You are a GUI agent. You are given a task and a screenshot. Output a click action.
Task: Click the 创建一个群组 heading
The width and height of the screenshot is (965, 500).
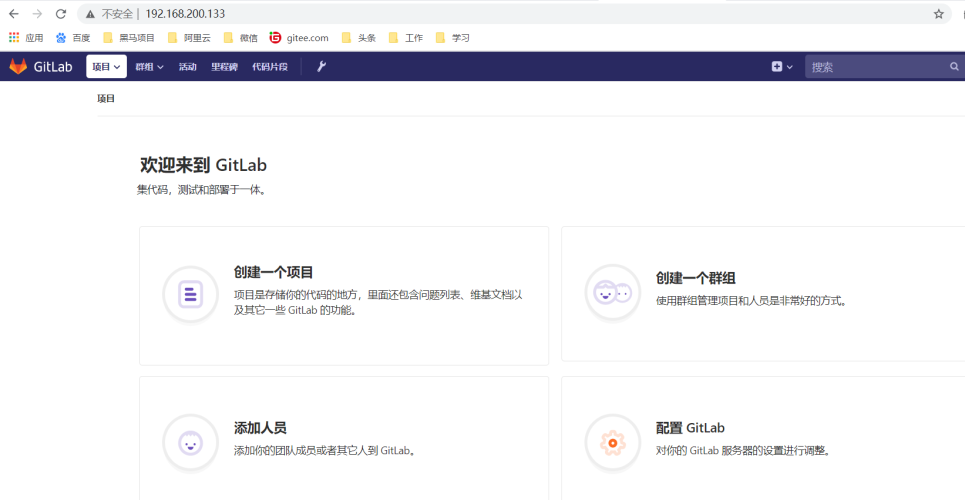696,278
